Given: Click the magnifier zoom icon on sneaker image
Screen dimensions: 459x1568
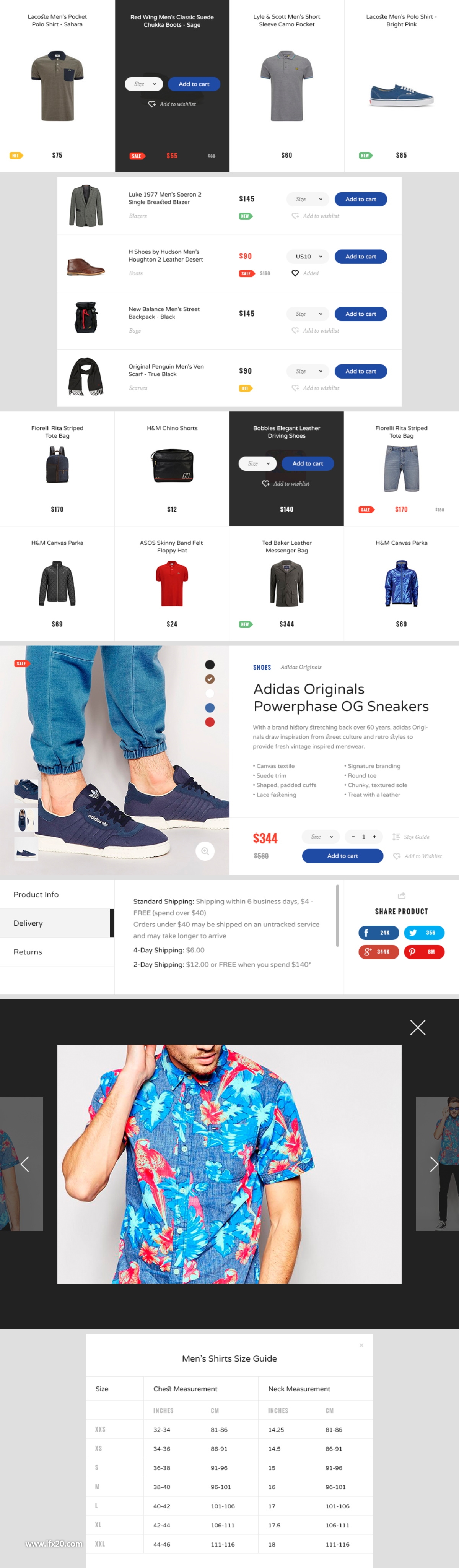Looking at the screenshot, I should click(205, 851).
